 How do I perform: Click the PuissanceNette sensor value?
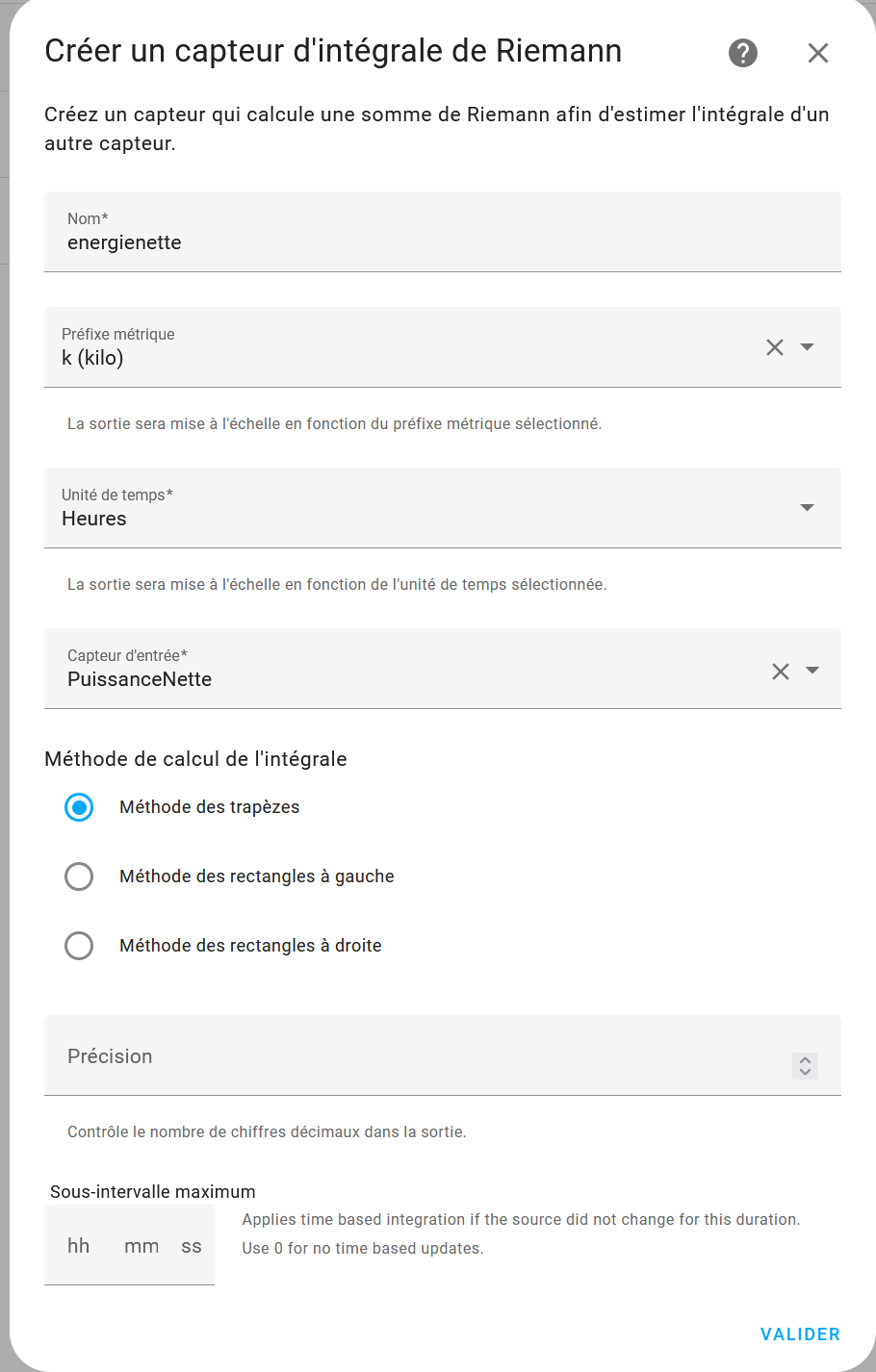(x=140, y=679)
